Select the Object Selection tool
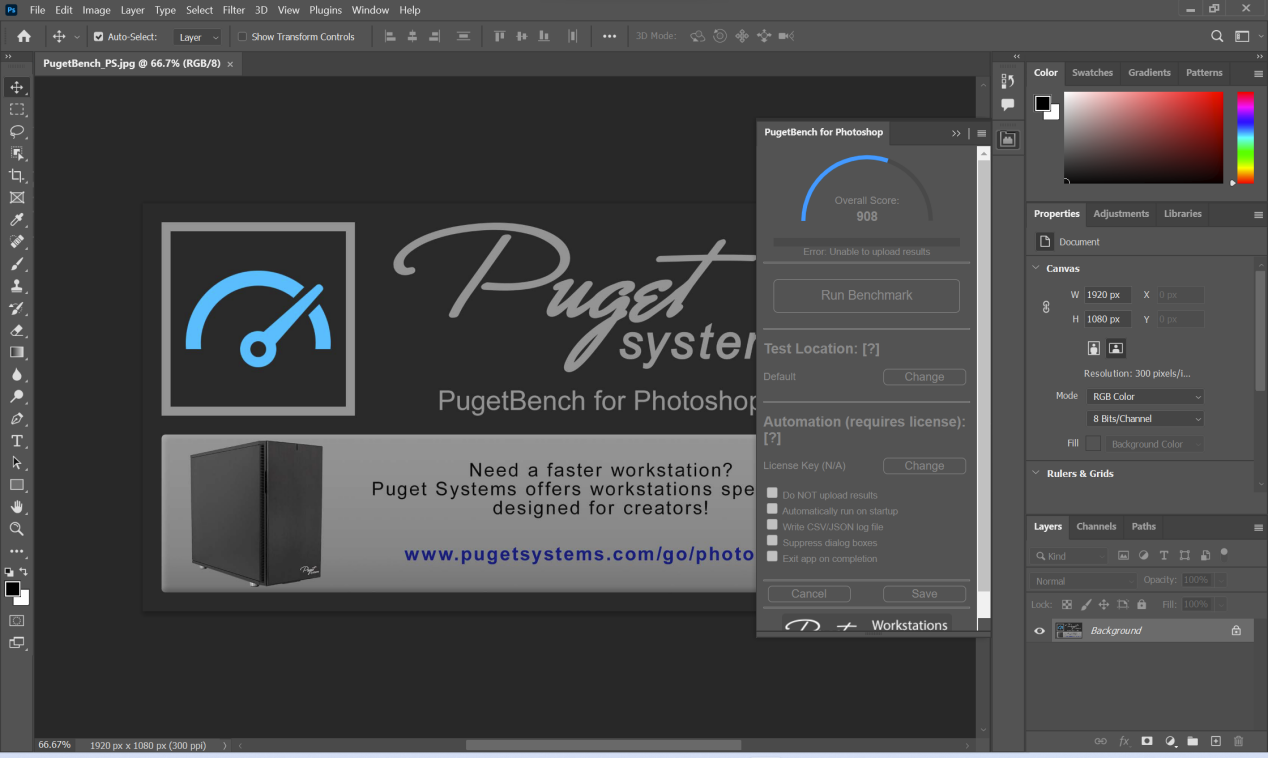Screen dimensions: 1268x758 tap(17, 154)
